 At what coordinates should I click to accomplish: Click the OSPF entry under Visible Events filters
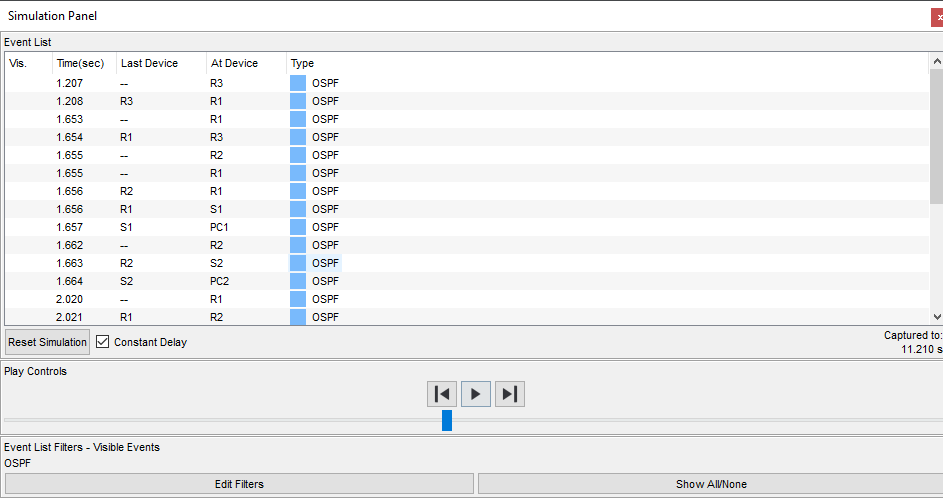click(17, 464)
